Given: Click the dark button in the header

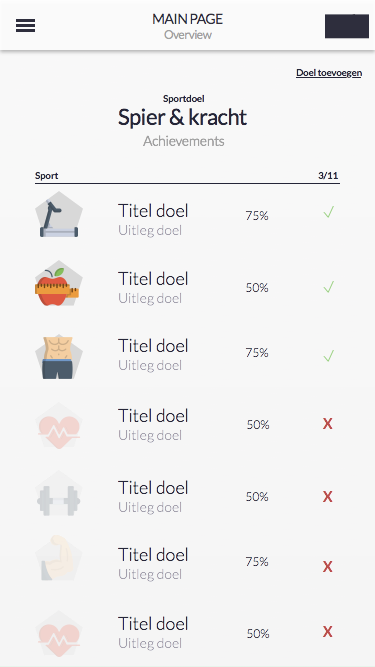Looking at the screenshot, I should click(347, 26).
